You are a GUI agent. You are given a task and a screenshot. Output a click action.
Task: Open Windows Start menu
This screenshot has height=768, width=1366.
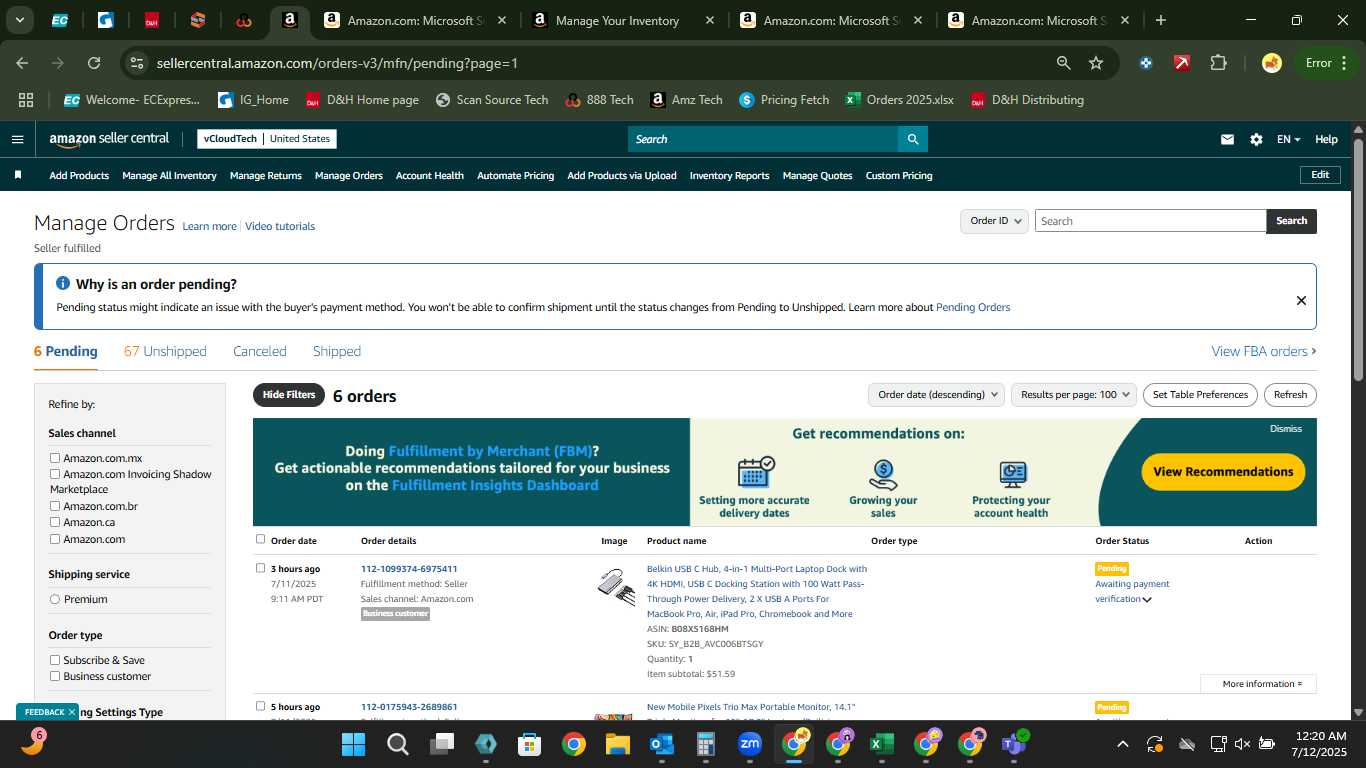point(353,744)
